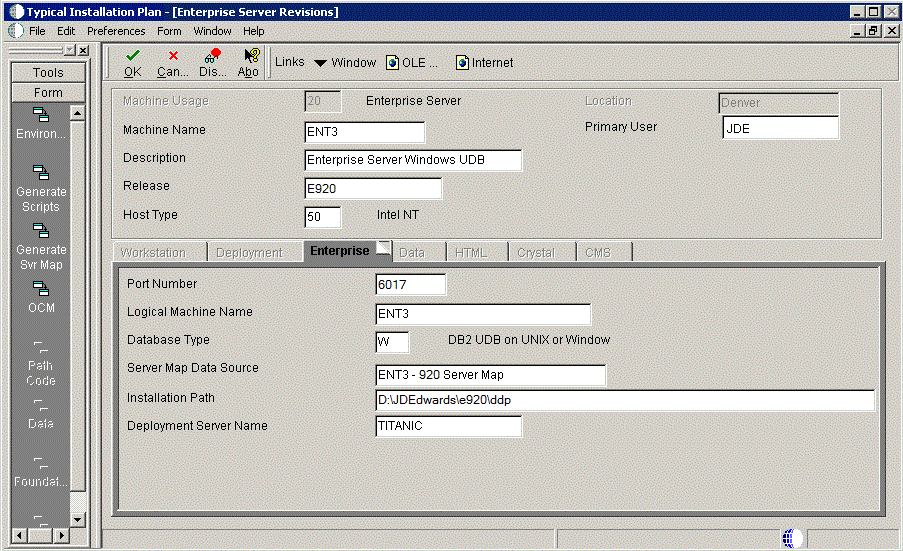Viewport: 903px width, 551px height.
Task: Click the Host Type field
Action: click(322, 217)
